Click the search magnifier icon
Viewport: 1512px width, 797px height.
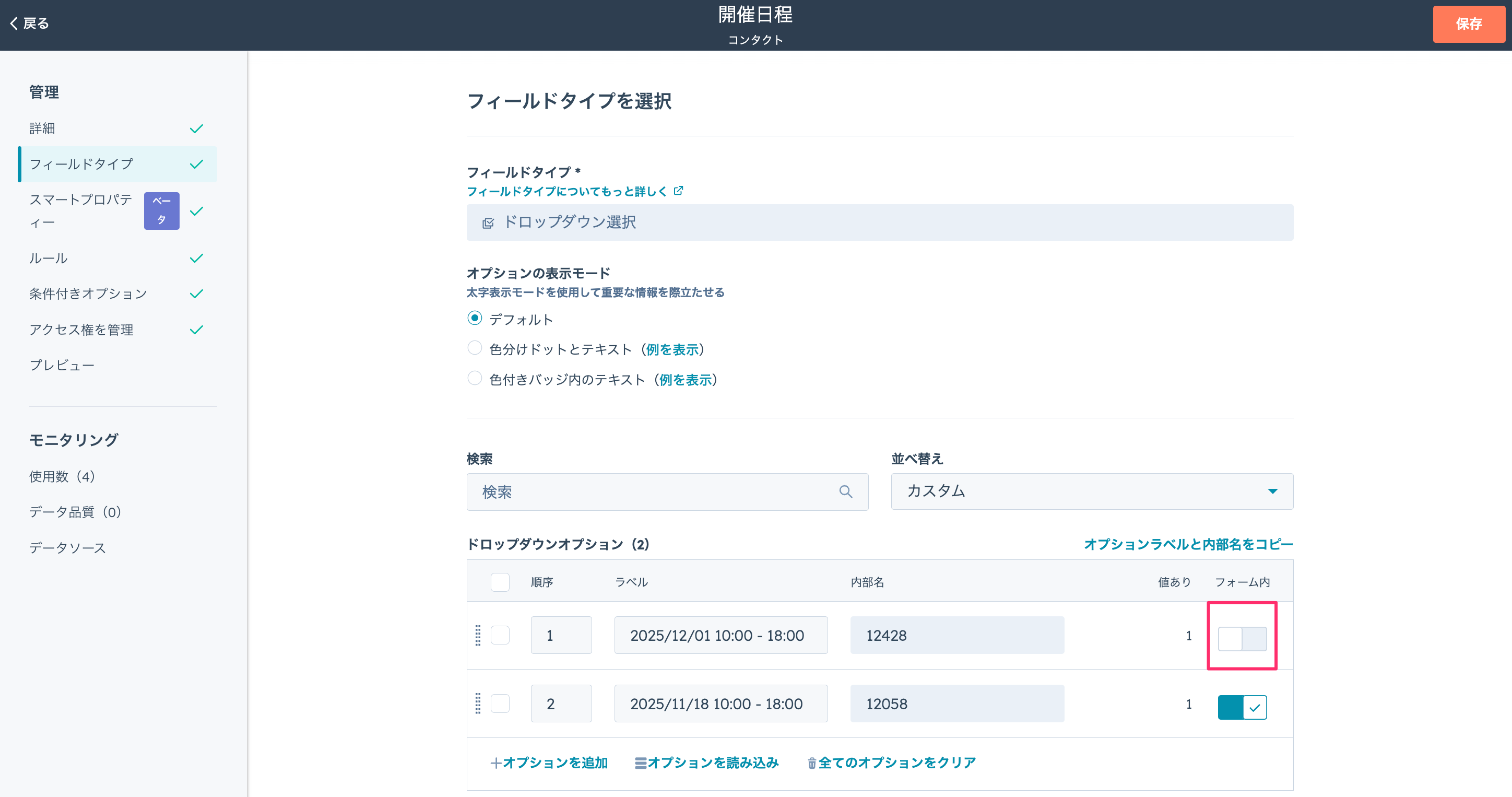(x=845, y=491)
